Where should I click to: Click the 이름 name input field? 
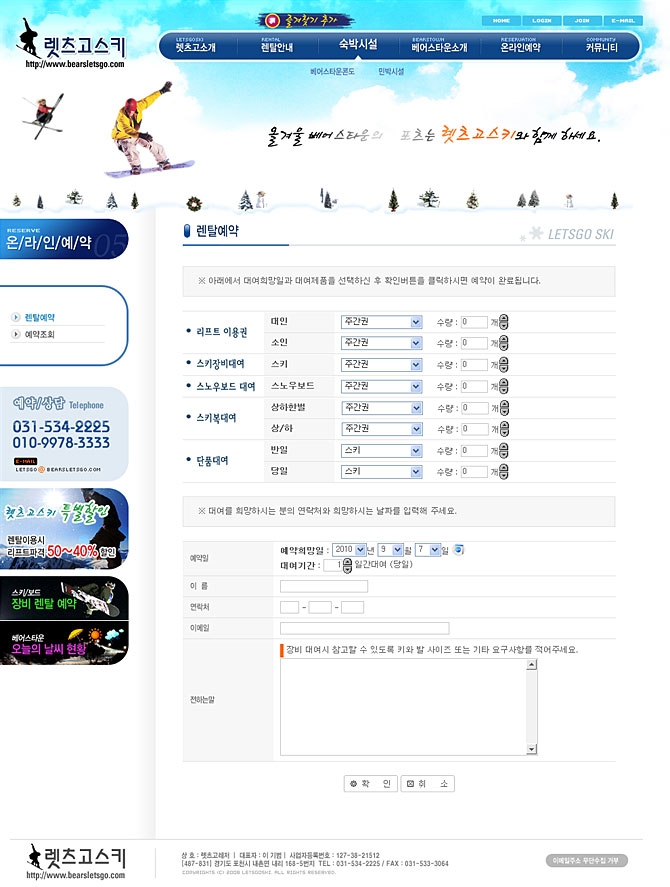[x=324, y=586]
